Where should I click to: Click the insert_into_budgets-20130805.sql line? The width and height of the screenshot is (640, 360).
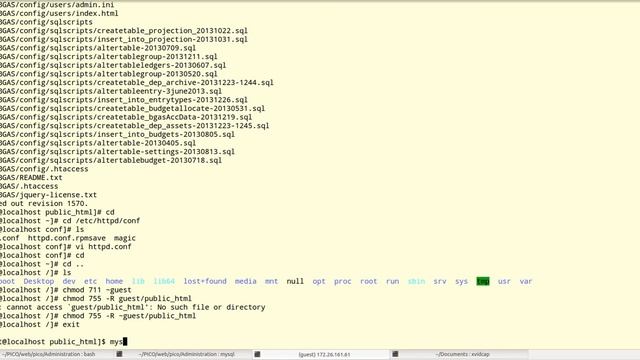click(x=118, y=134)
